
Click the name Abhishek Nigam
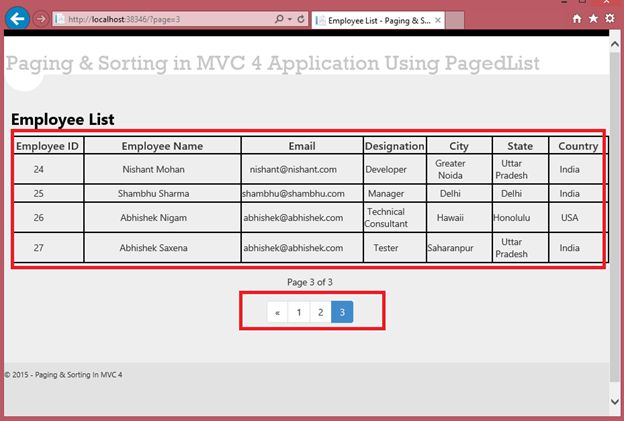tap(154, 218)
